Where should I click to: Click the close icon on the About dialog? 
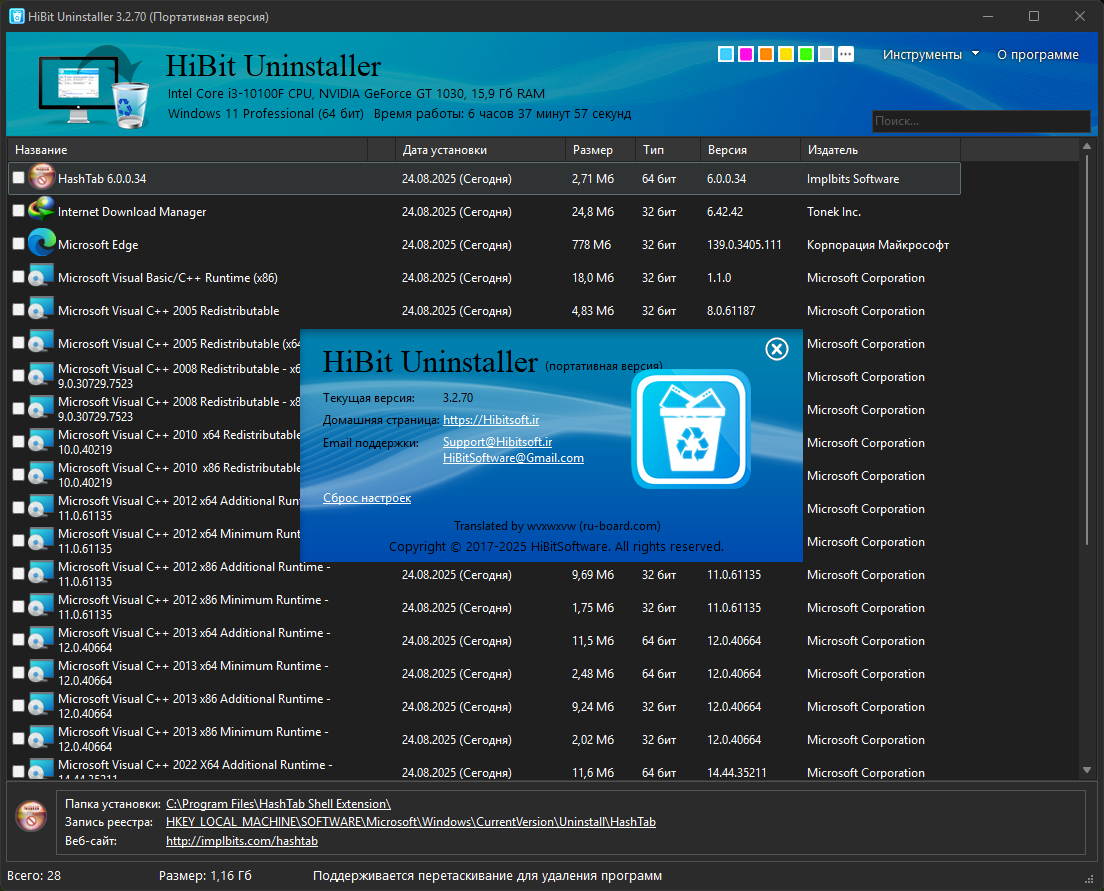[x=777, y=349]
